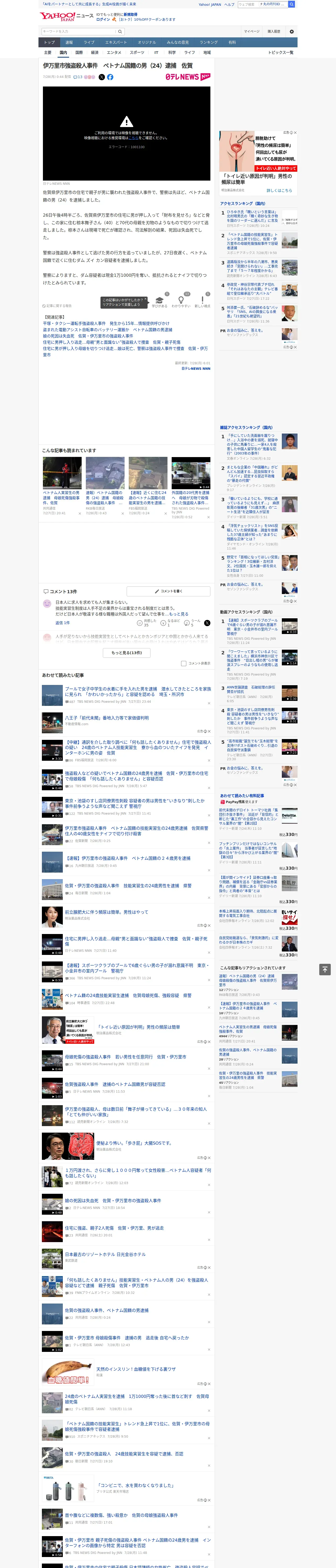Image resolution: width=336 pixels, height=1568 pixels.
Task: Open related link 平塚・タクシー運転手強盗殺人事件
Action: pos(106,324)
